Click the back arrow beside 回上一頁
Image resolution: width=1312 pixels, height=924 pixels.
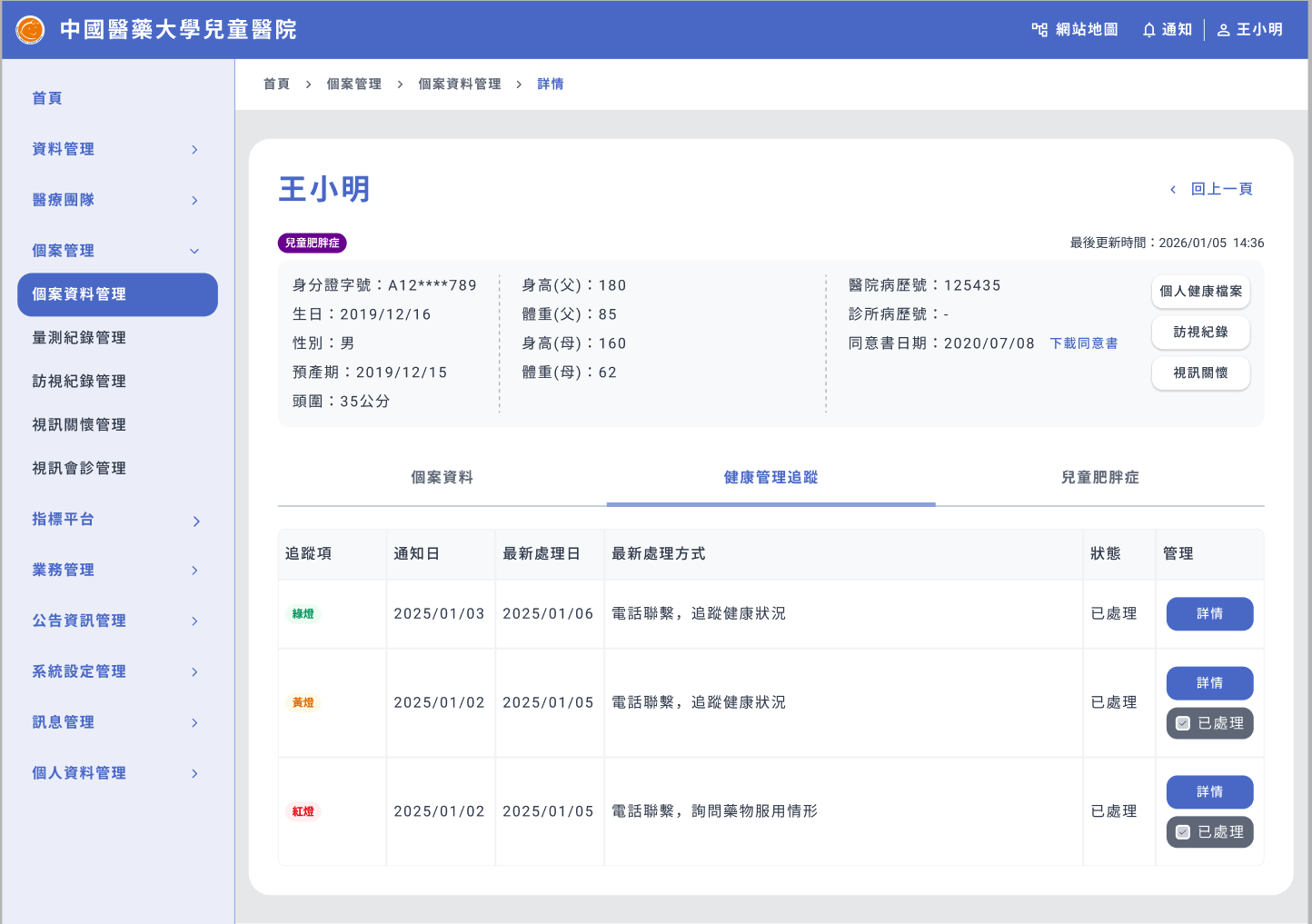(x=1173, y=190)
